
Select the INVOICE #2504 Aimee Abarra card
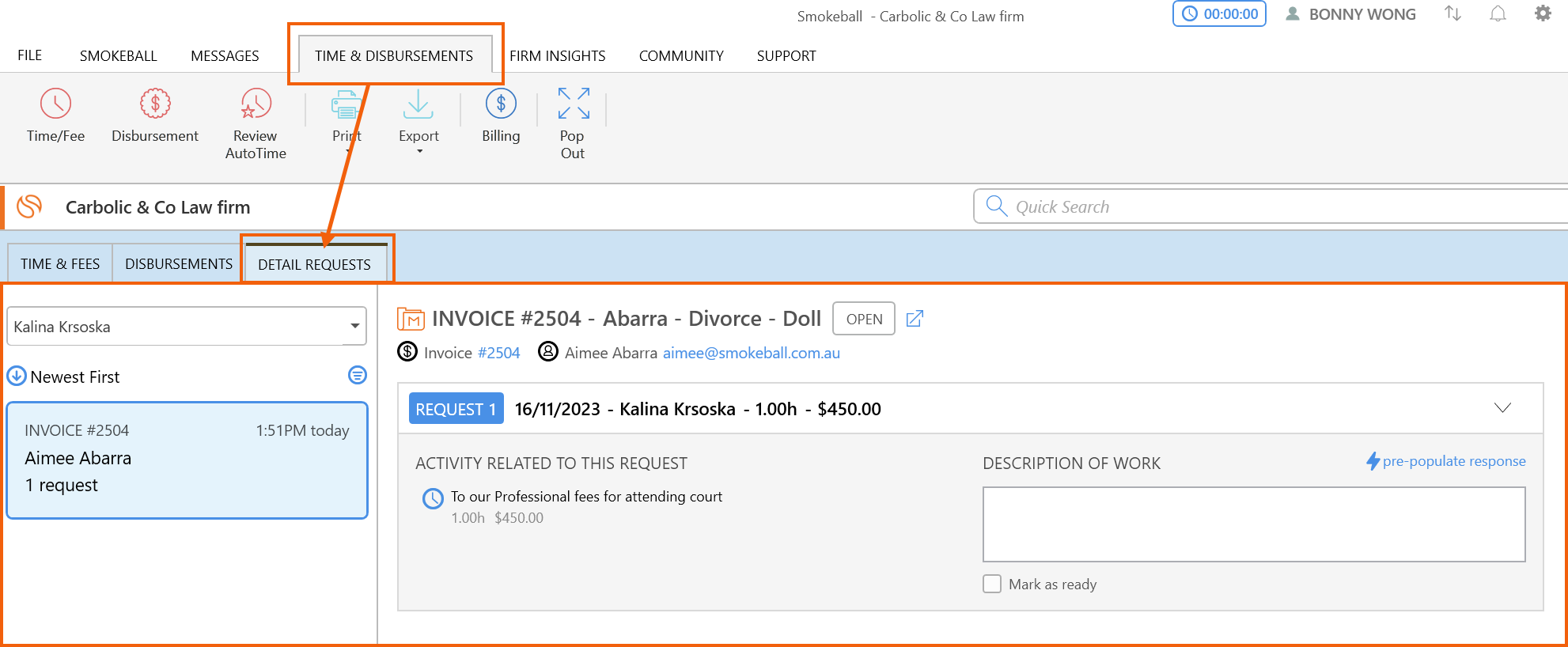pos(187,460)
